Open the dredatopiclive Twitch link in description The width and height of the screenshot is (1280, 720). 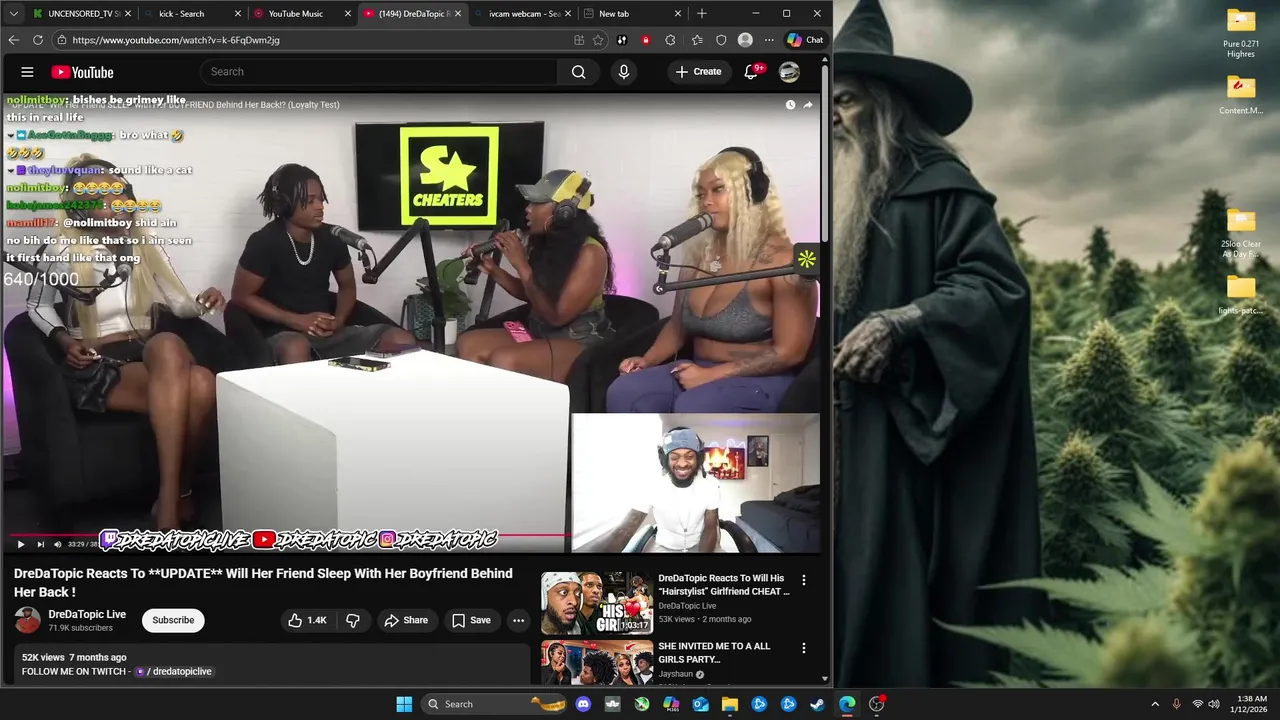[175, 671]
